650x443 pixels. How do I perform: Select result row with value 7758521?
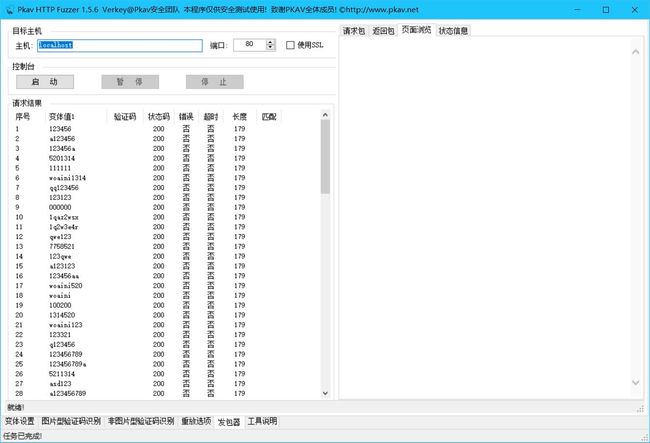[166, 247]
